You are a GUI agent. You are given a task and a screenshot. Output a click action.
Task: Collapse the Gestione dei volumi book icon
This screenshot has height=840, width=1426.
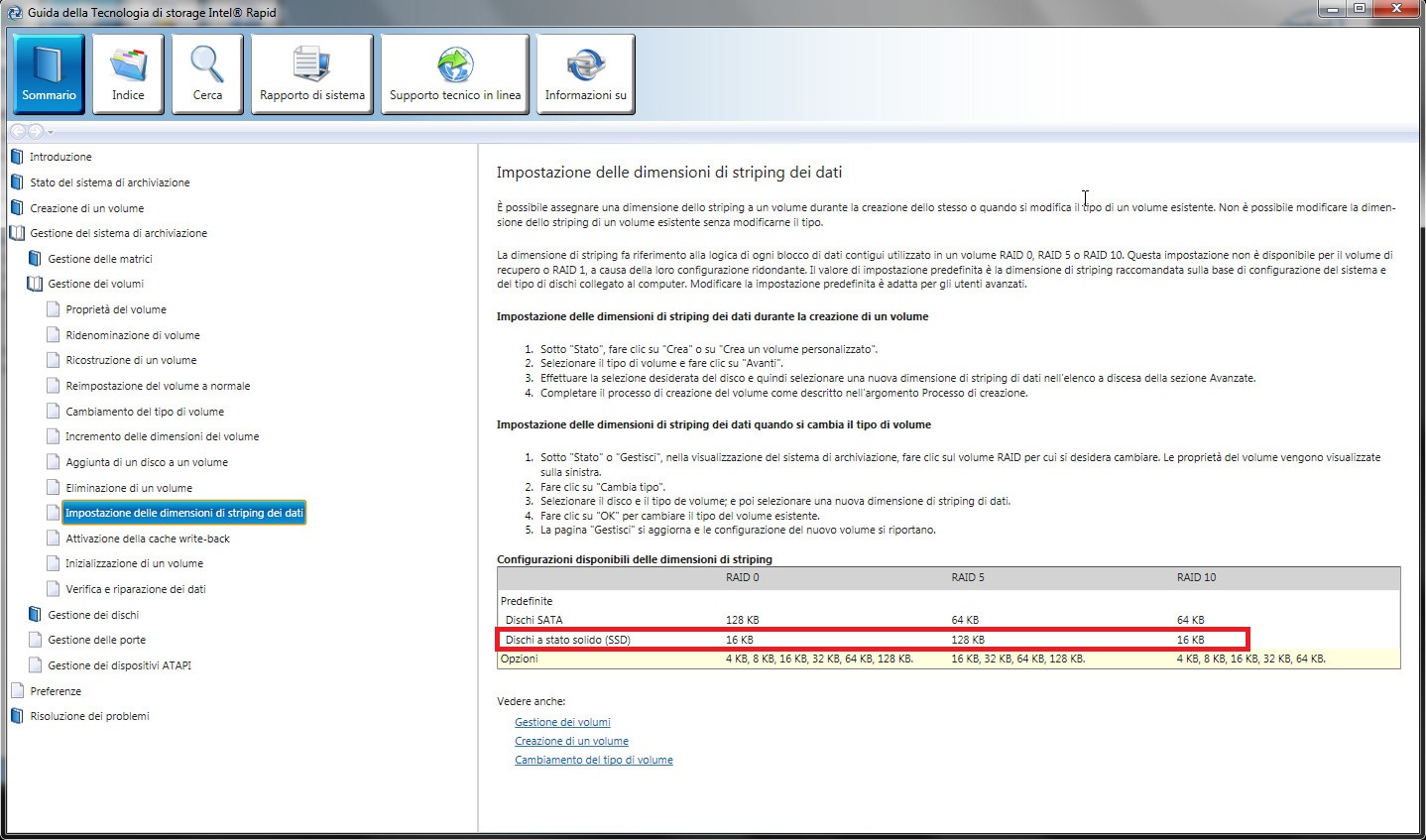[x=35, y=284]
